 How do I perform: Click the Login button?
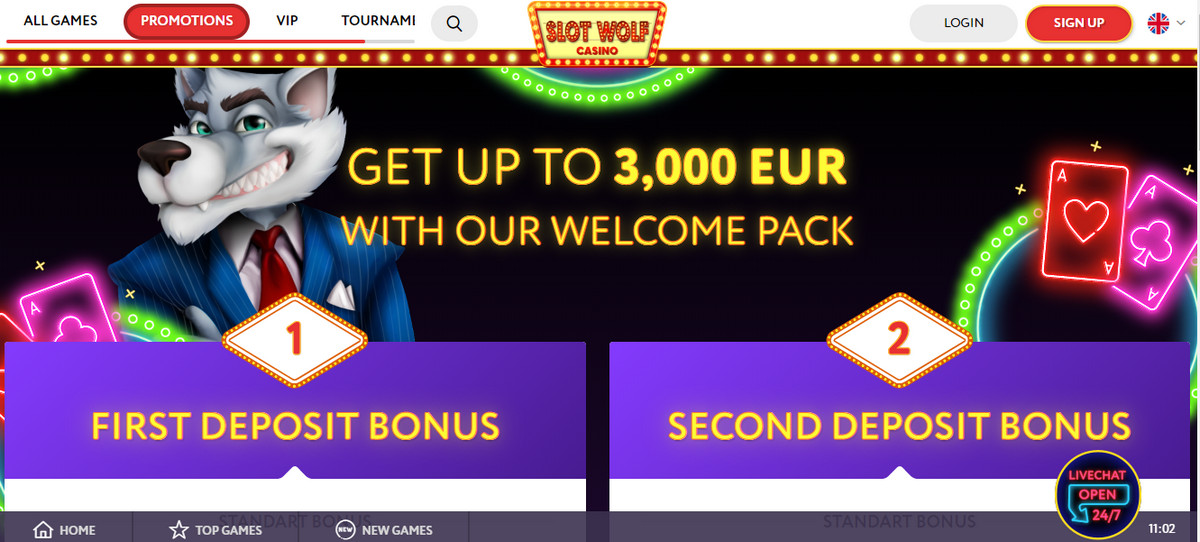tap(964, 22)
